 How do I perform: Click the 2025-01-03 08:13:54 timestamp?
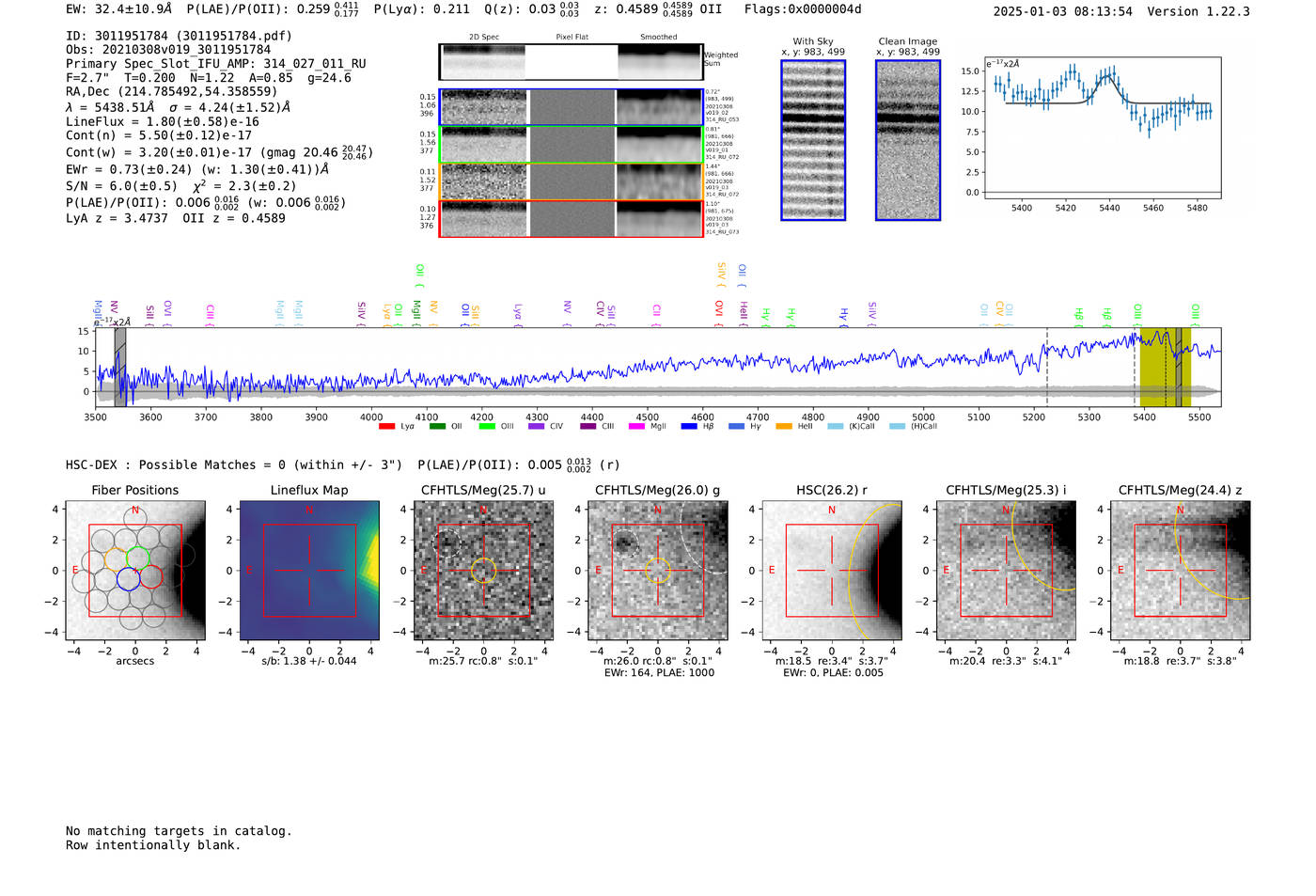pos(1063,11)
